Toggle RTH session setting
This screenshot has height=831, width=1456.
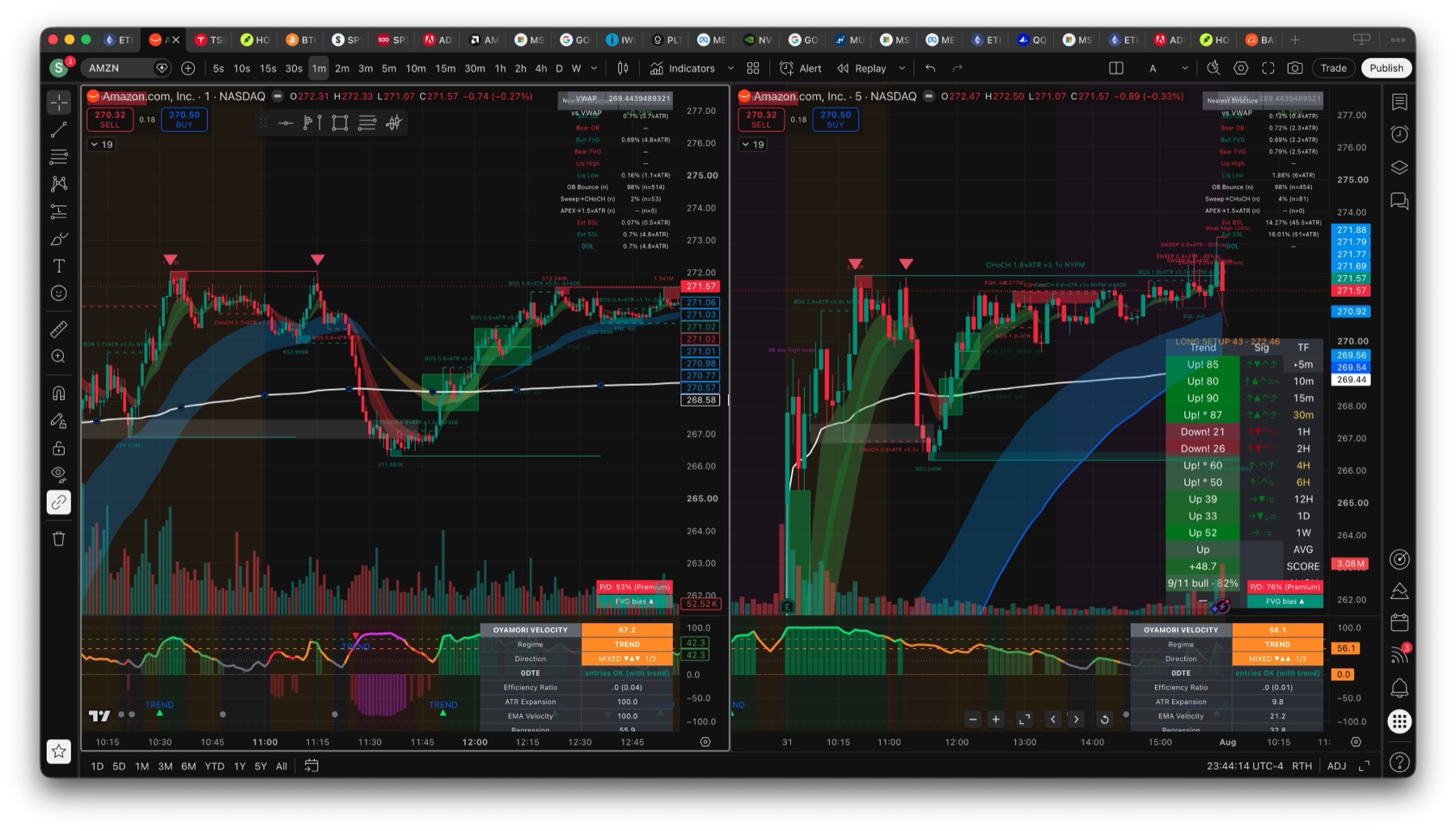tap(1302, 766)
